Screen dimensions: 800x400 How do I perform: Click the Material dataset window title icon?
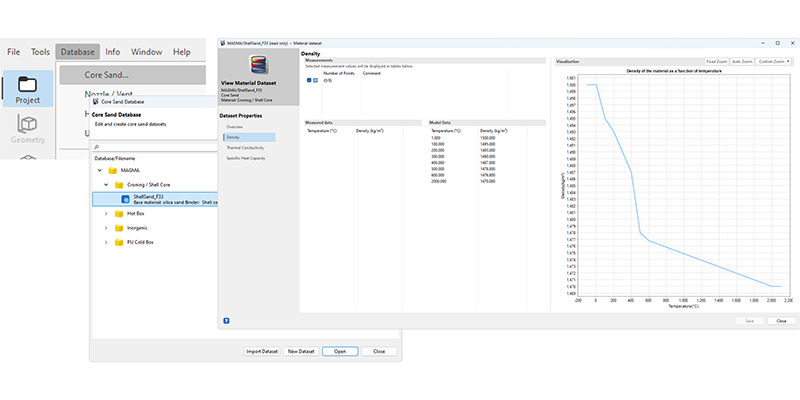(223, 43)
